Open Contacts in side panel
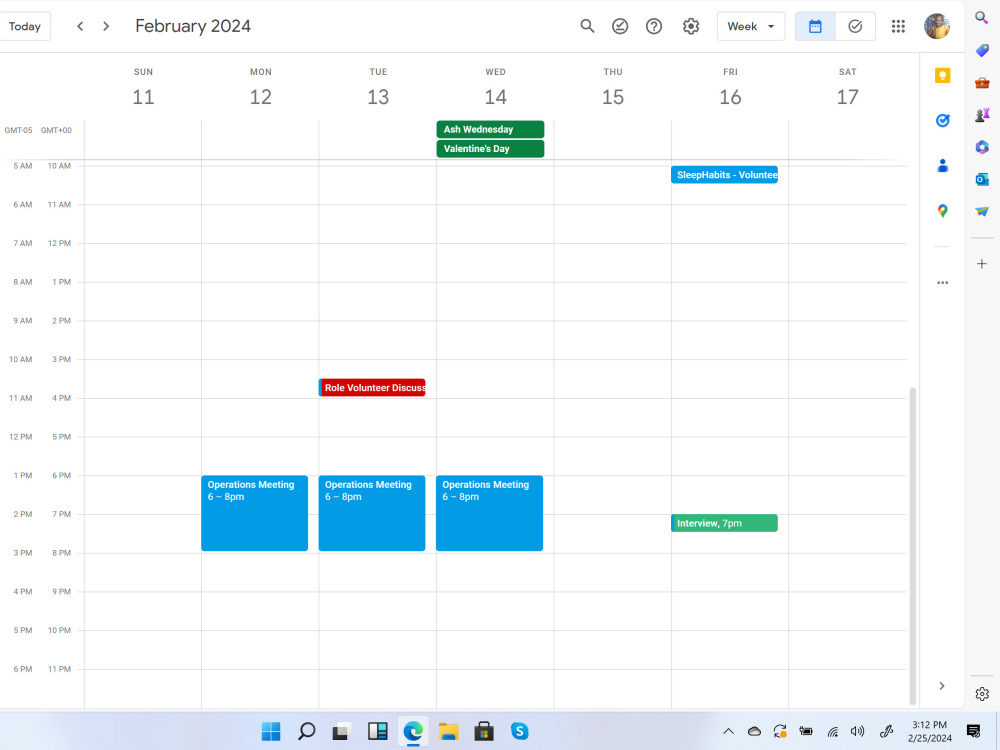 (x=943, y=166)
